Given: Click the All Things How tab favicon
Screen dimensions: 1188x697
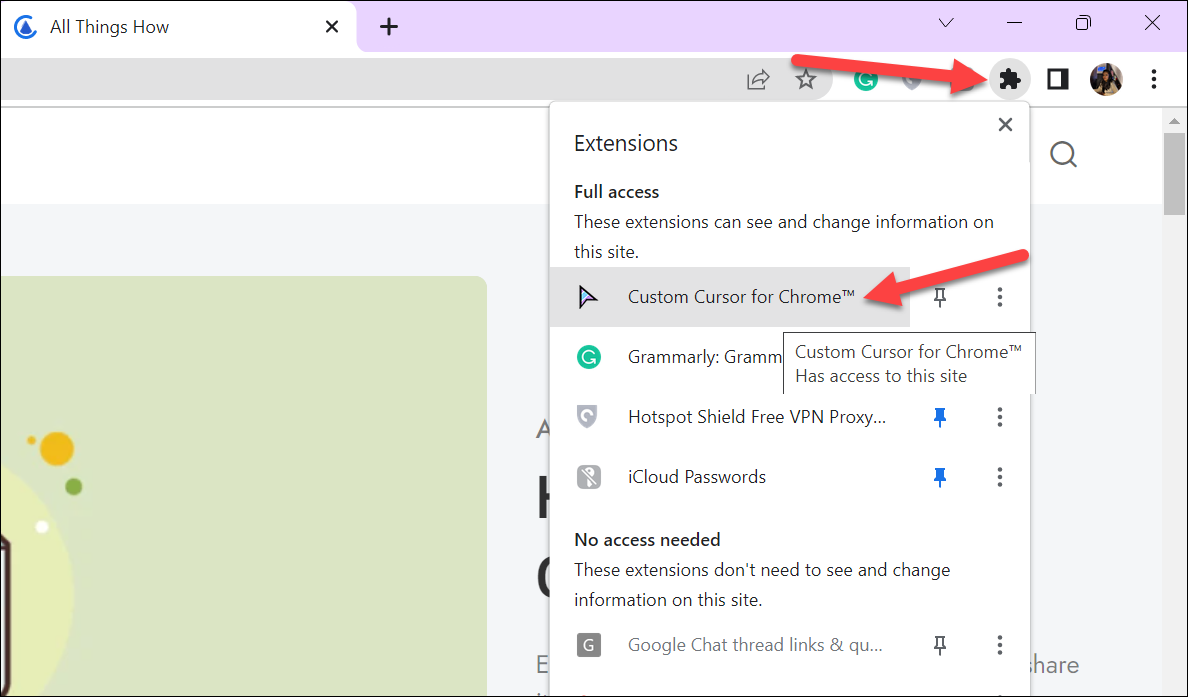Looking at the screenshot, I should 26,27.
